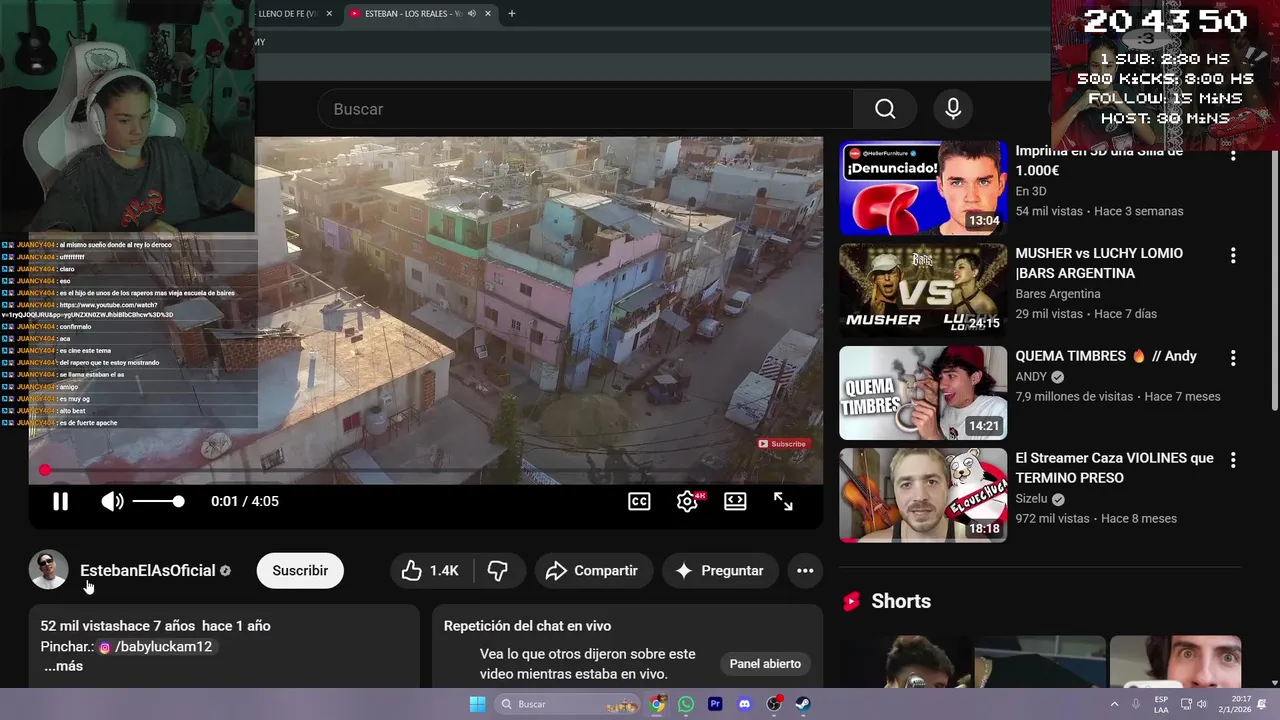Image resolution: width=1280 pixels, height=720 pixels.
Task: Dislike the video with thumbs down
Action: tap(497, 570)
